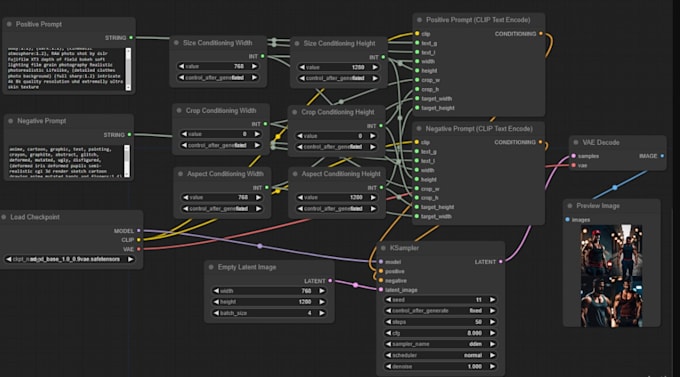The image size is (680, 377).
Task: Click the Positive Prompt text box scrollbar
Action: (x=128, y=69)
